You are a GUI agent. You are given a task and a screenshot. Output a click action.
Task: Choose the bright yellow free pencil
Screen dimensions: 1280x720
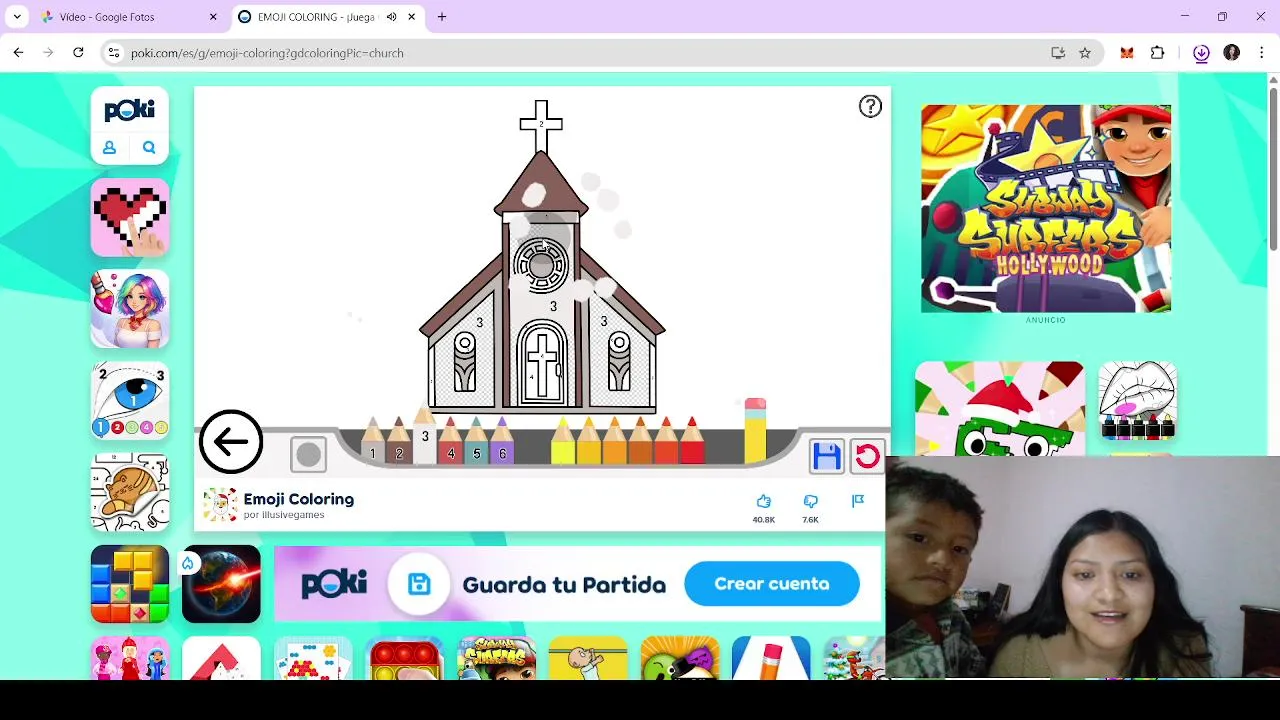(562, 441)
